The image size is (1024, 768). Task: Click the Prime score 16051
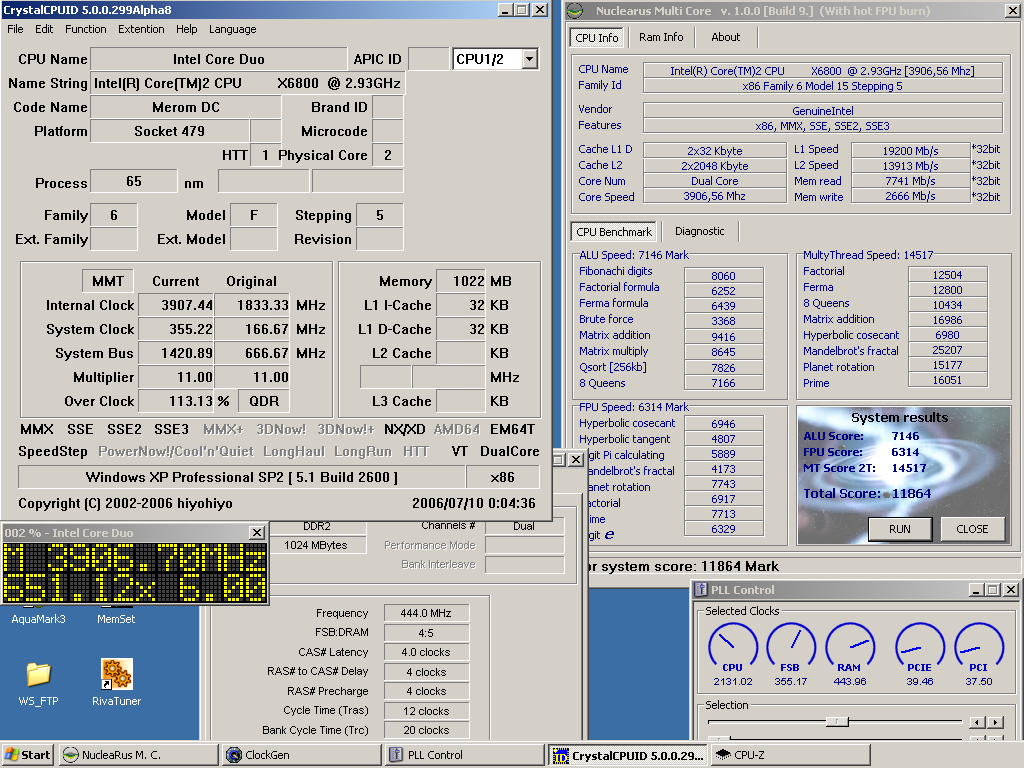click(947, 380)
